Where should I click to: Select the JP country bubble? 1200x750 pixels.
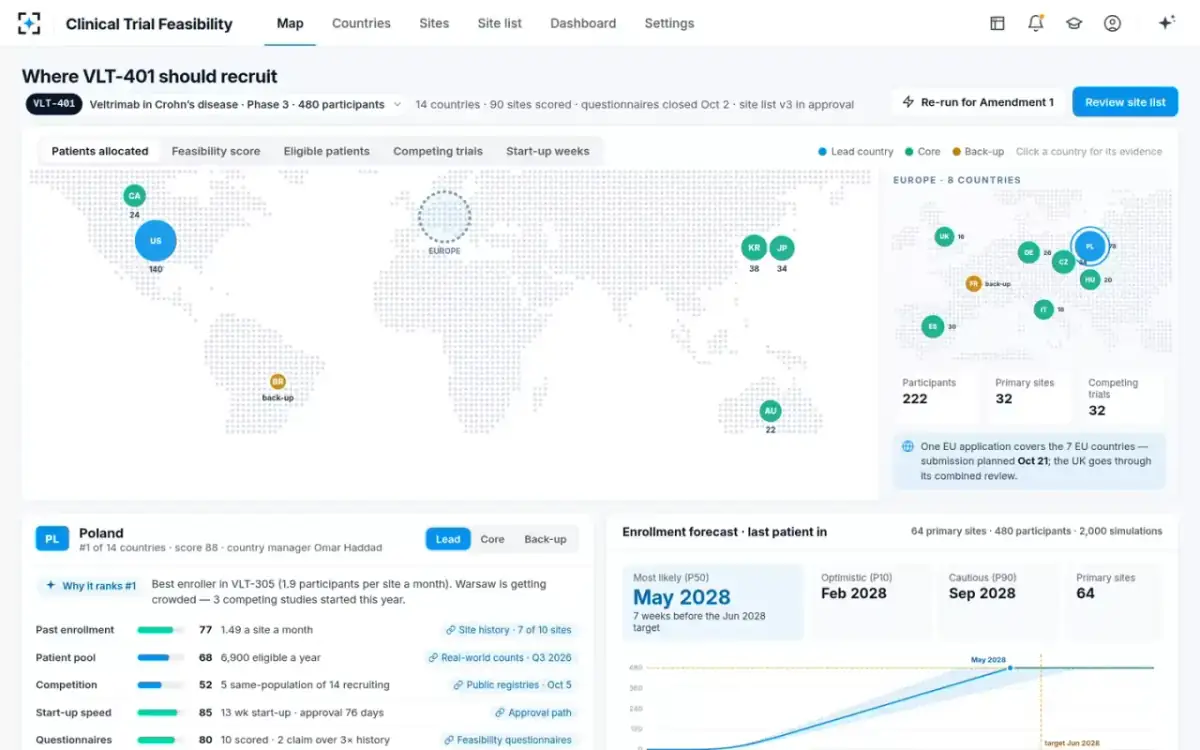click(x=782, y=248)
